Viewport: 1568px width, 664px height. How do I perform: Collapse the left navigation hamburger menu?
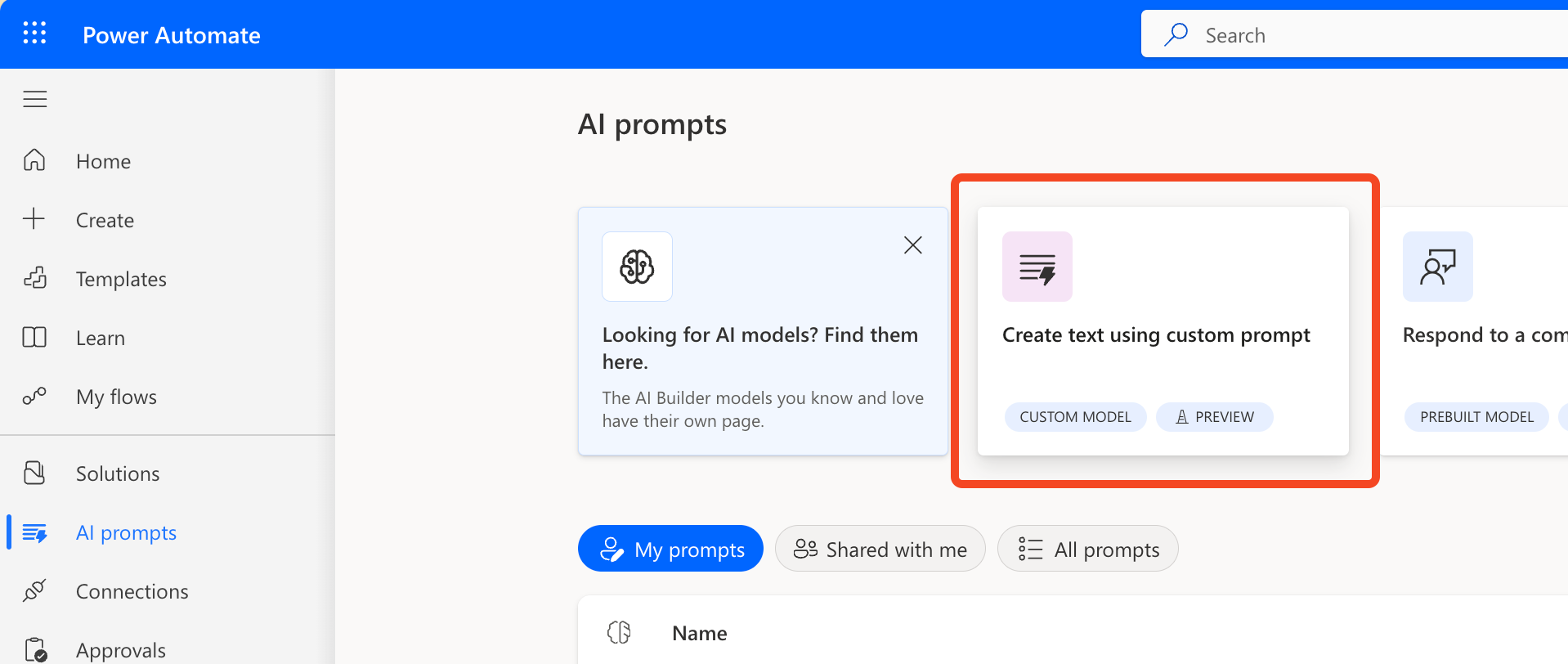coord(34,100)
